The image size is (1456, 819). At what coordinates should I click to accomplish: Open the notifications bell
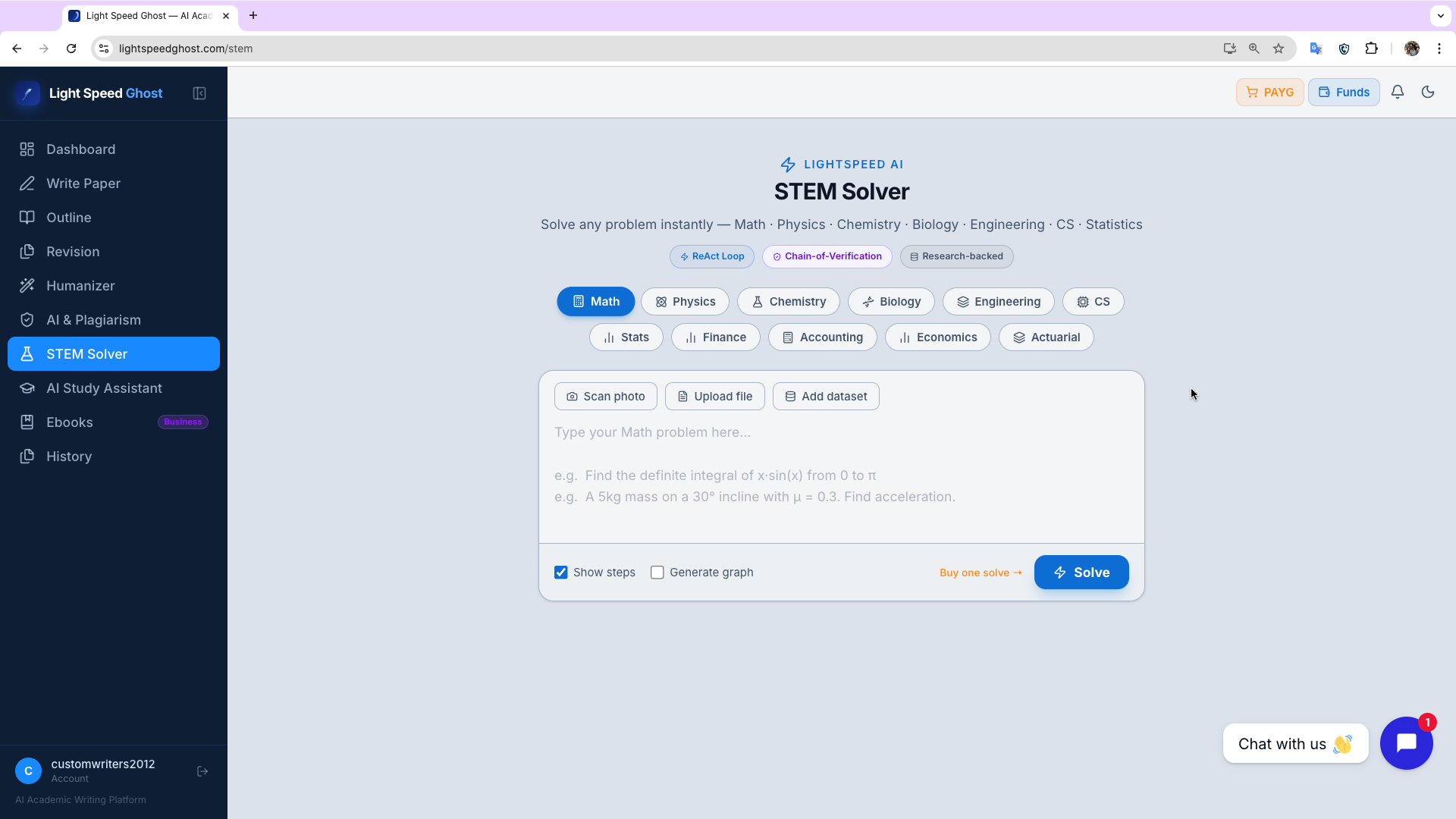[x=1398, y=92]
